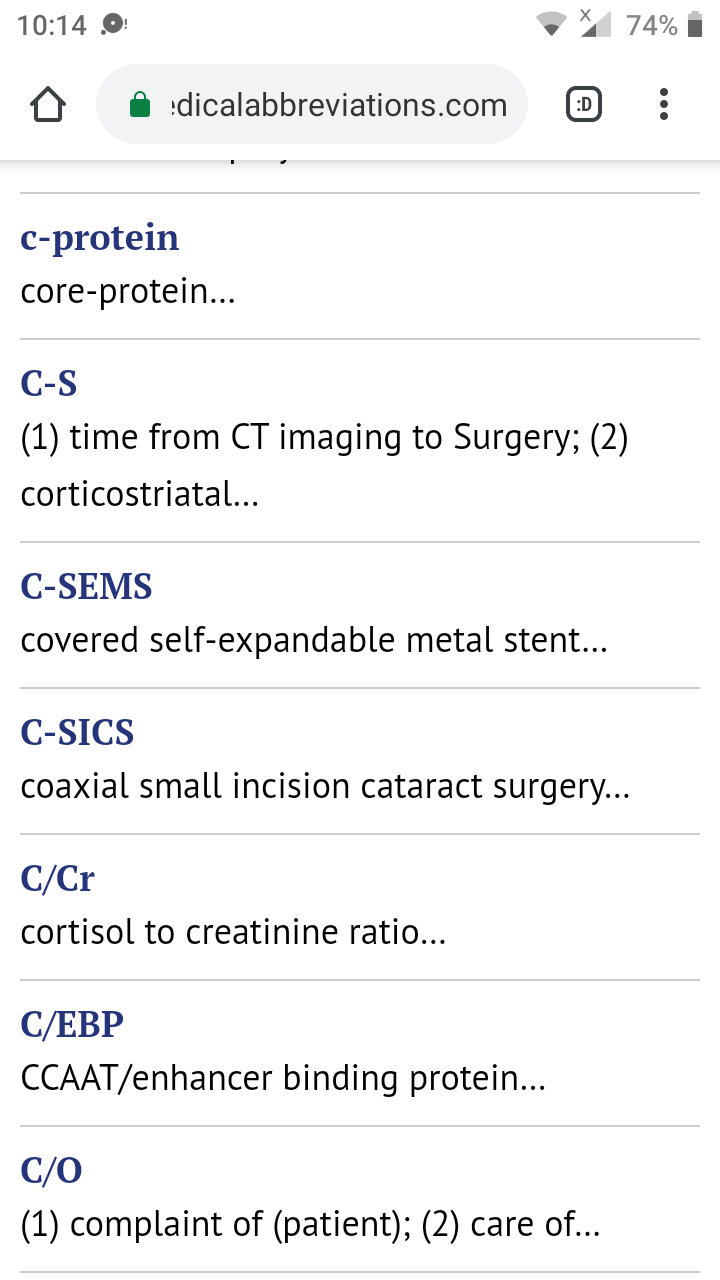
Task: Open the tab switcher button
Action: click(584, 104)
